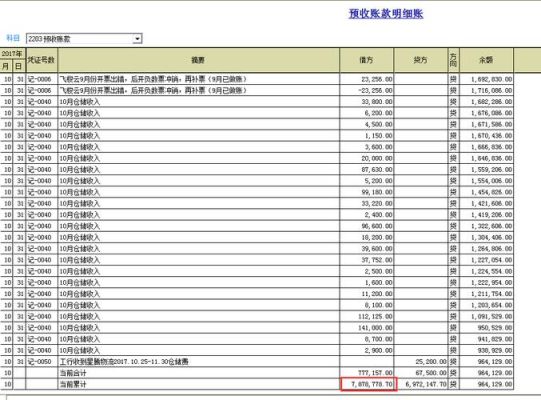Open the 2203 预收账款 subject dropdown arrow
The image size is (541, 400).
pos(137,39)
